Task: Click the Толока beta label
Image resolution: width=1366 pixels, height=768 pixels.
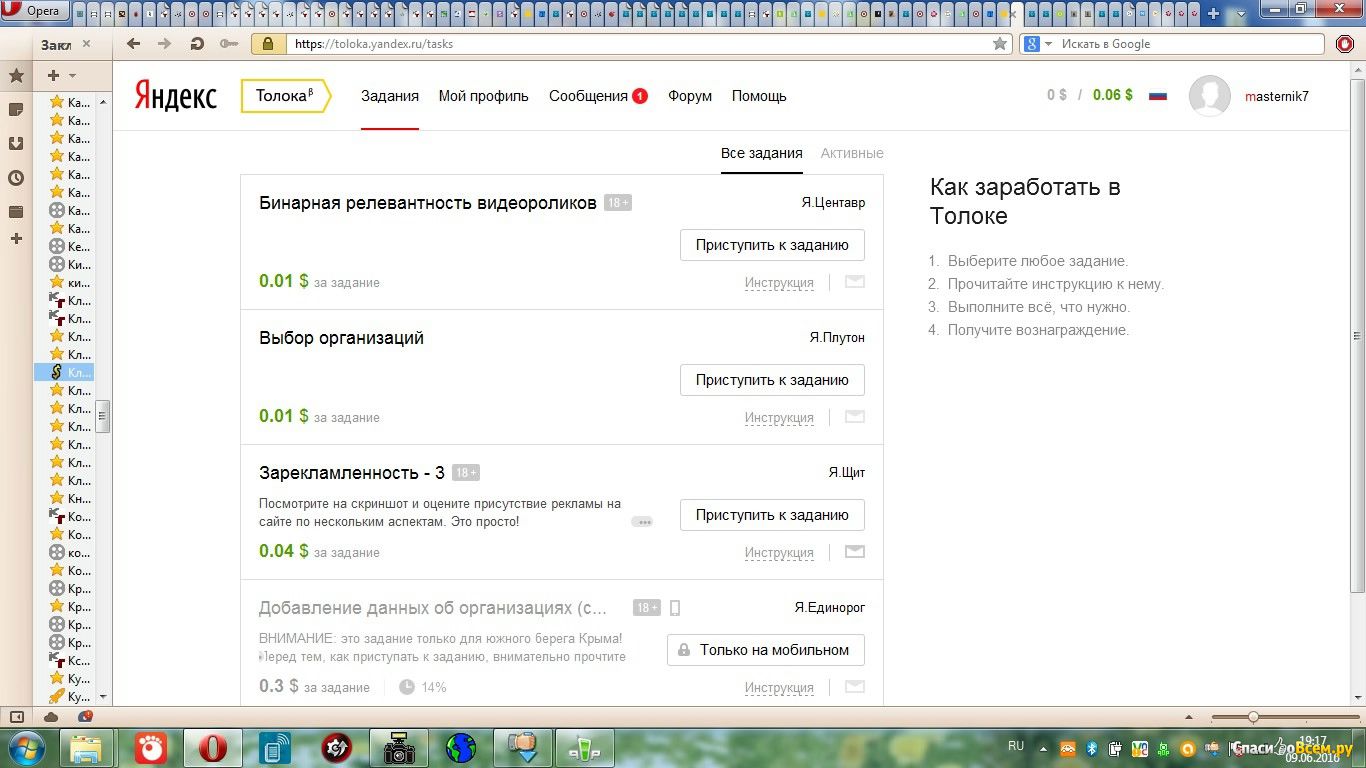Action: tap(285, 96)
